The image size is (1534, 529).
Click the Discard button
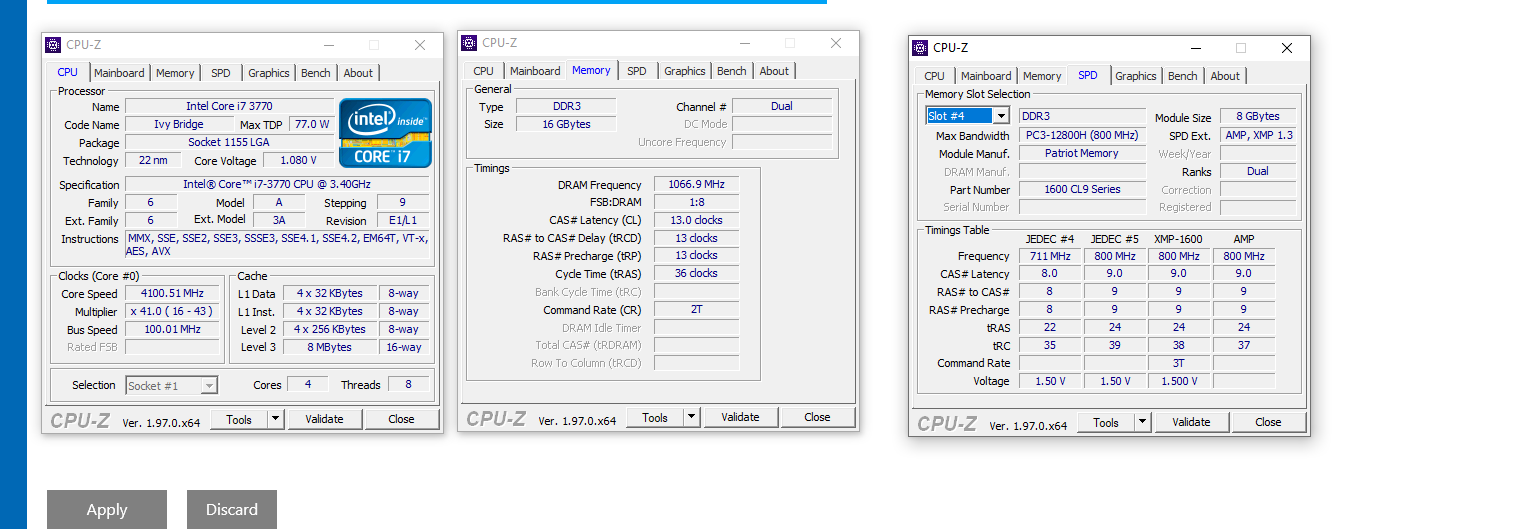pyautogui.click(x=232, y=509)
